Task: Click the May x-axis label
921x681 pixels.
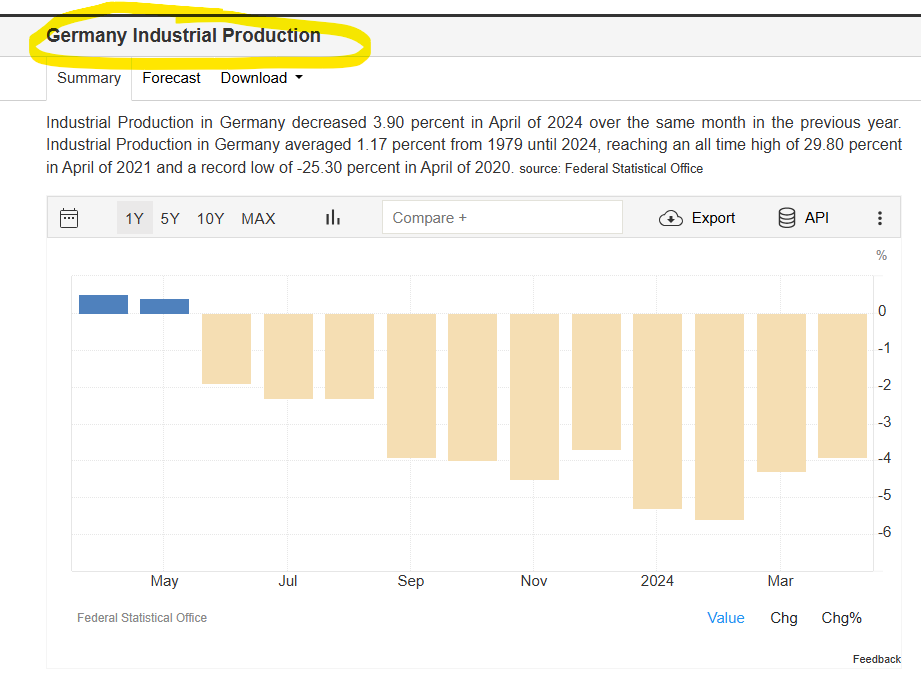Action: click(x=164, y=581)
